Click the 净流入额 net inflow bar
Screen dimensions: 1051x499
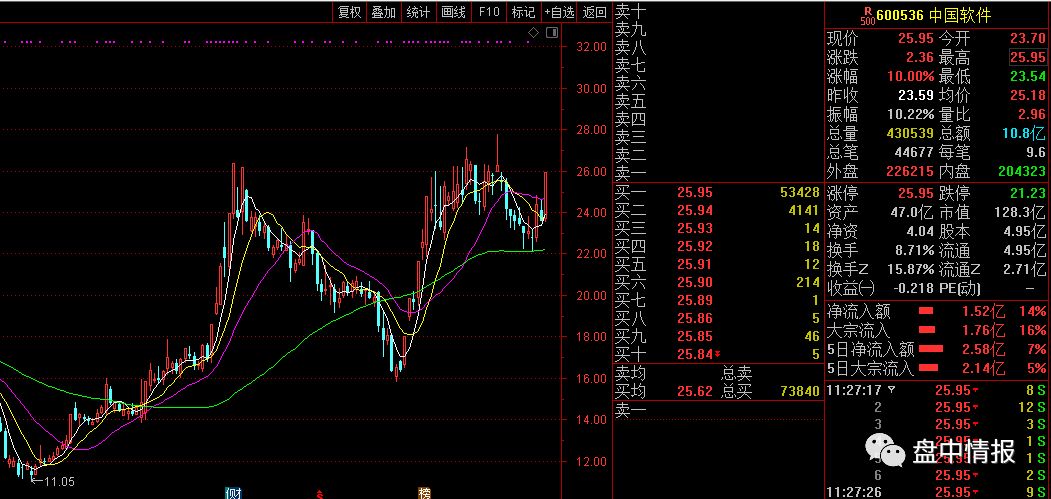pyautogui.click(x=926, y=311)
